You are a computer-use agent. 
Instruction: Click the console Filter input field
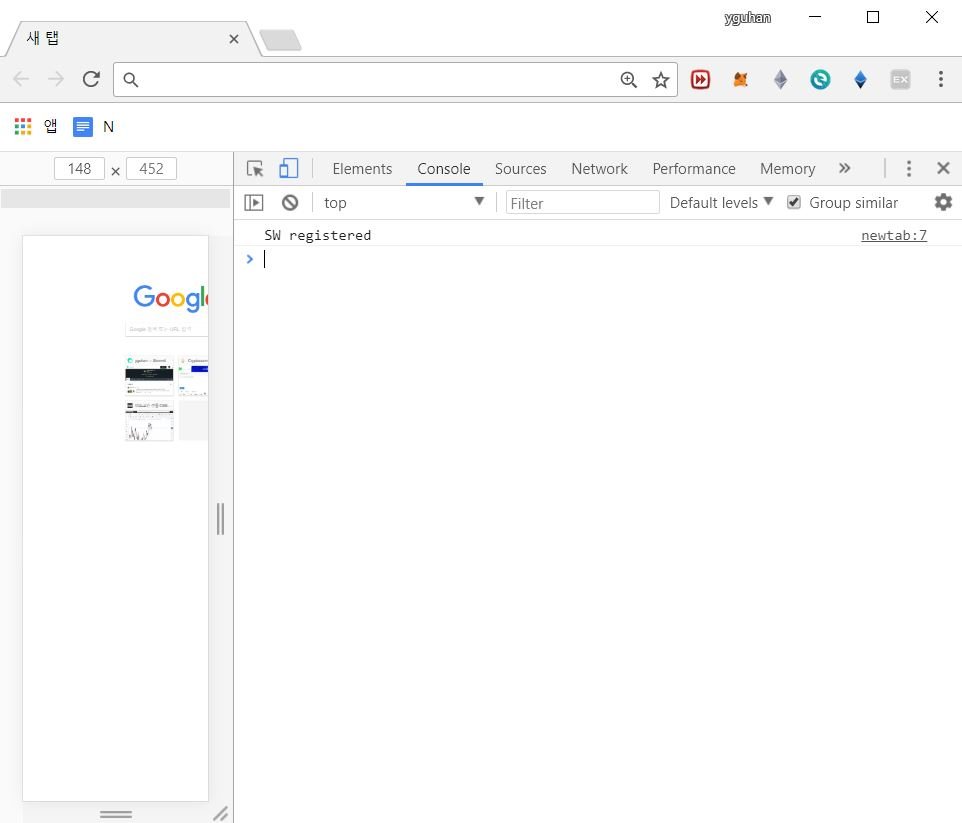(x=582, y=203)
